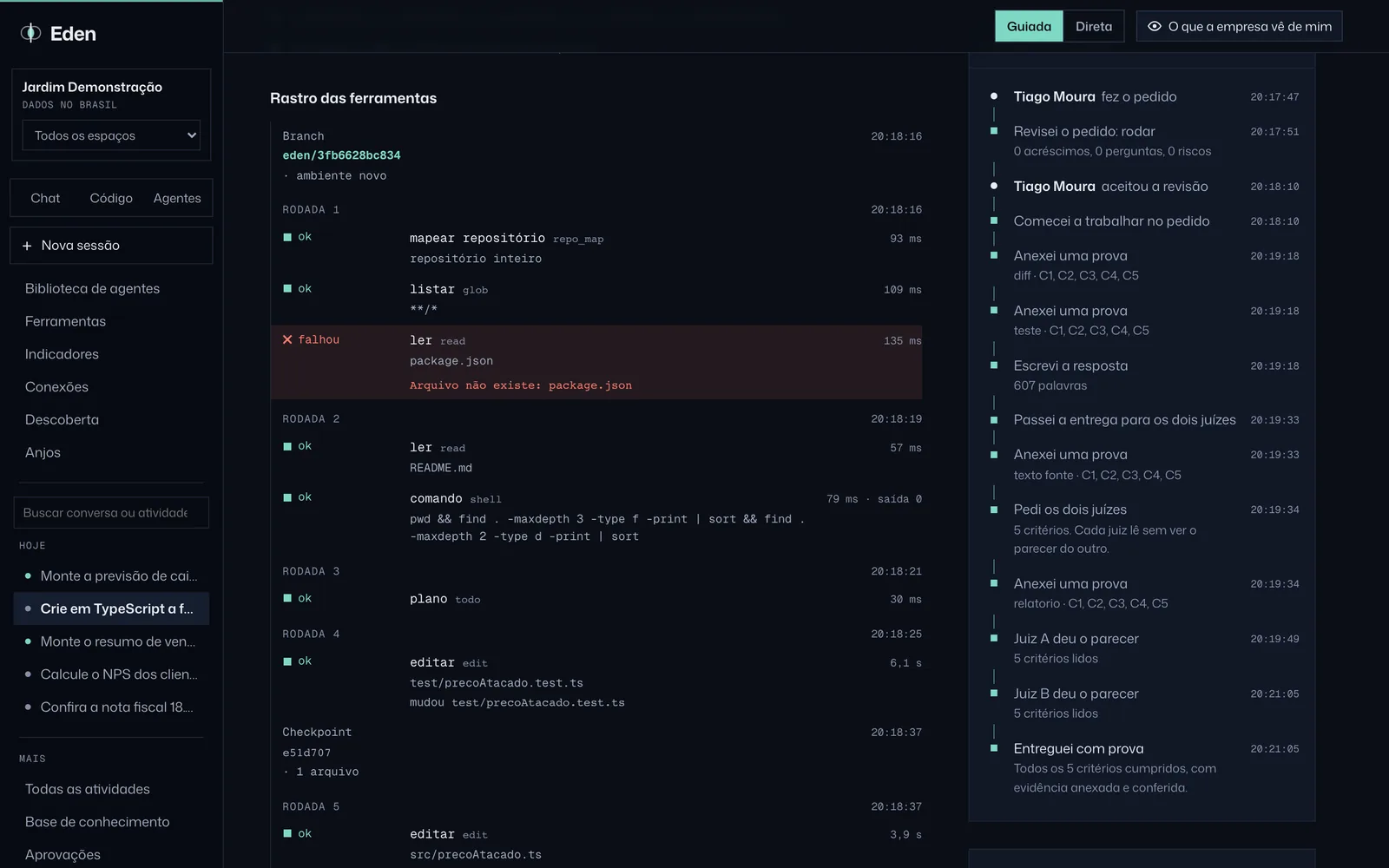Click the branch name eden/3fb6628bc834

click(341, 155)
